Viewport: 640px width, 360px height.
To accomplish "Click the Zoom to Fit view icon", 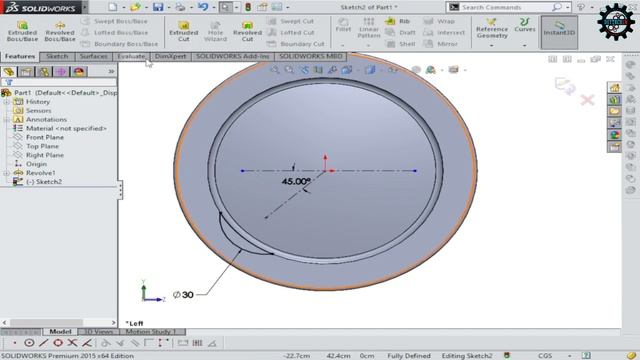I will pos(275,70).
